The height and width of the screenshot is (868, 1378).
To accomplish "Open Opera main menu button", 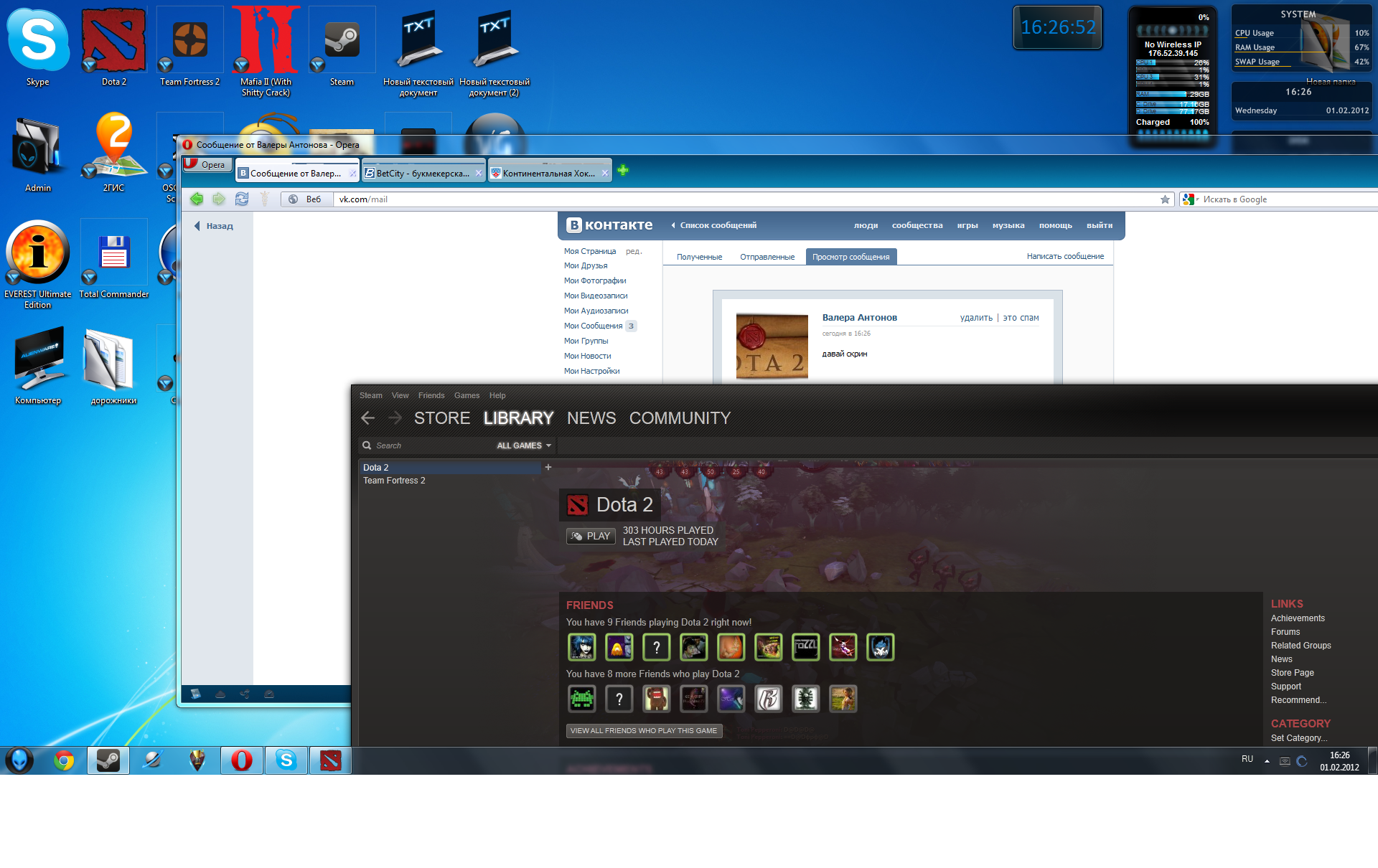I will [207, 164].
